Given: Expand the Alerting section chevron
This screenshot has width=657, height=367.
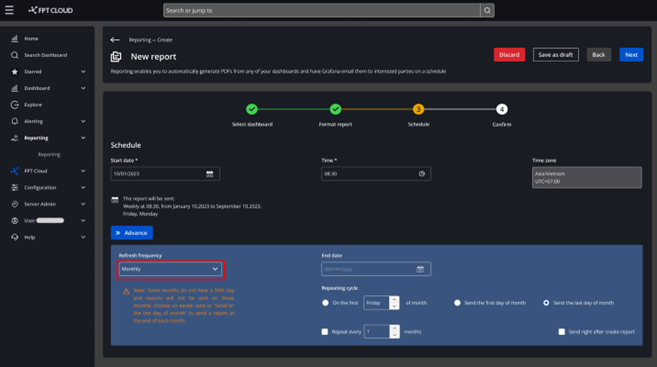Looking at the screenshot, I should [x=83, y=121].
